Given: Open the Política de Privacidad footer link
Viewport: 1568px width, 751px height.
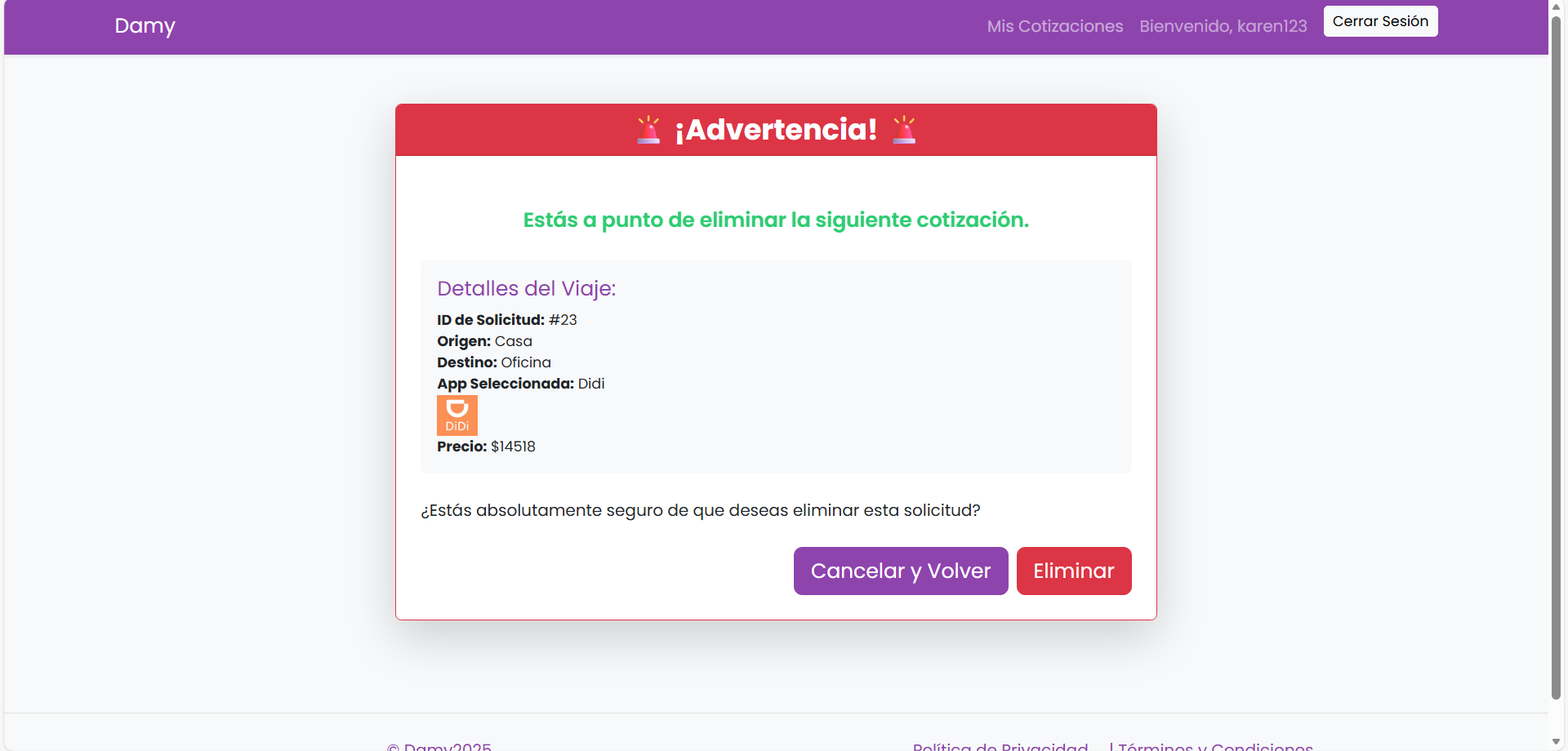Looking at the screenshot, I should 1000,744.
